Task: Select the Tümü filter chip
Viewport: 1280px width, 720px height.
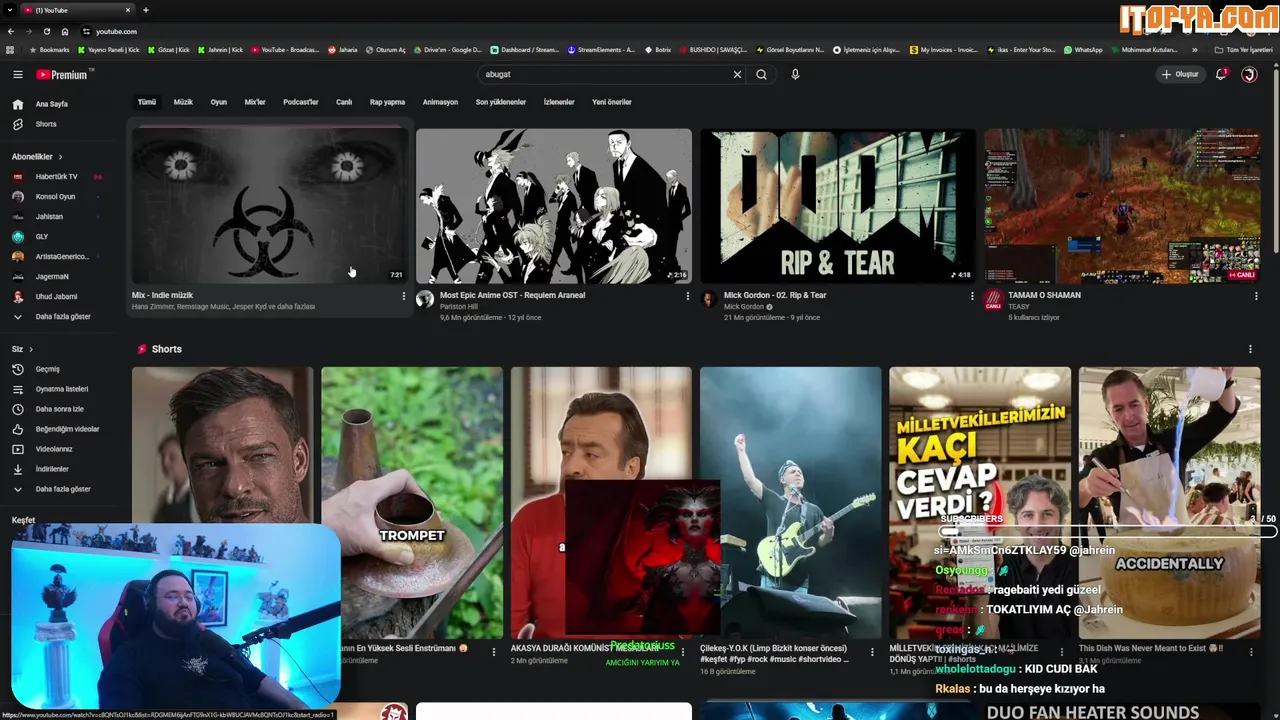Action: pyautogui.click(x=147, y=102)
